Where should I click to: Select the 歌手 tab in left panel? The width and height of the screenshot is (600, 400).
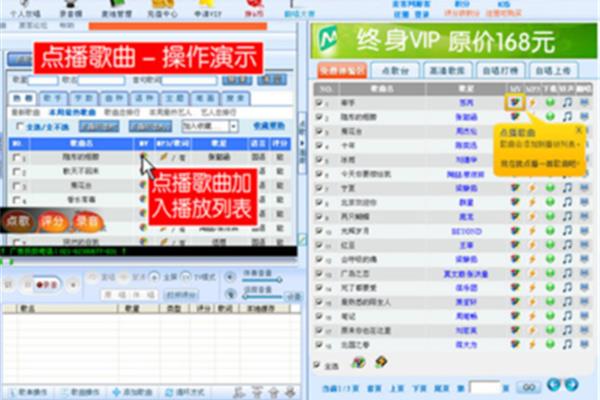tap(52, 98)
